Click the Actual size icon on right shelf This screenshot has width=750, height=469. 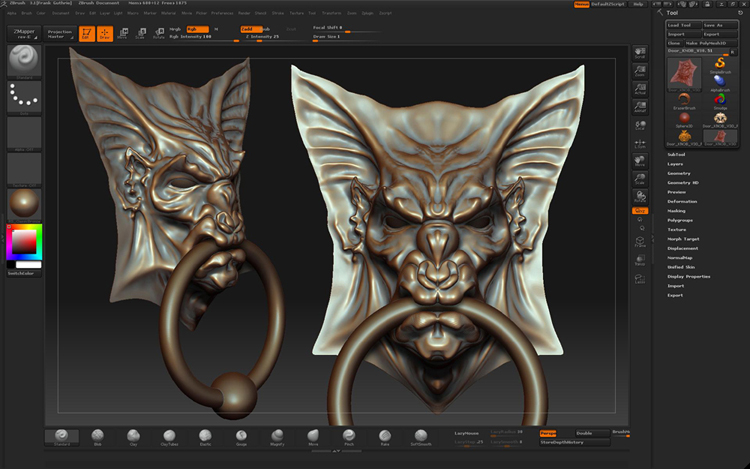coord(640,89)
